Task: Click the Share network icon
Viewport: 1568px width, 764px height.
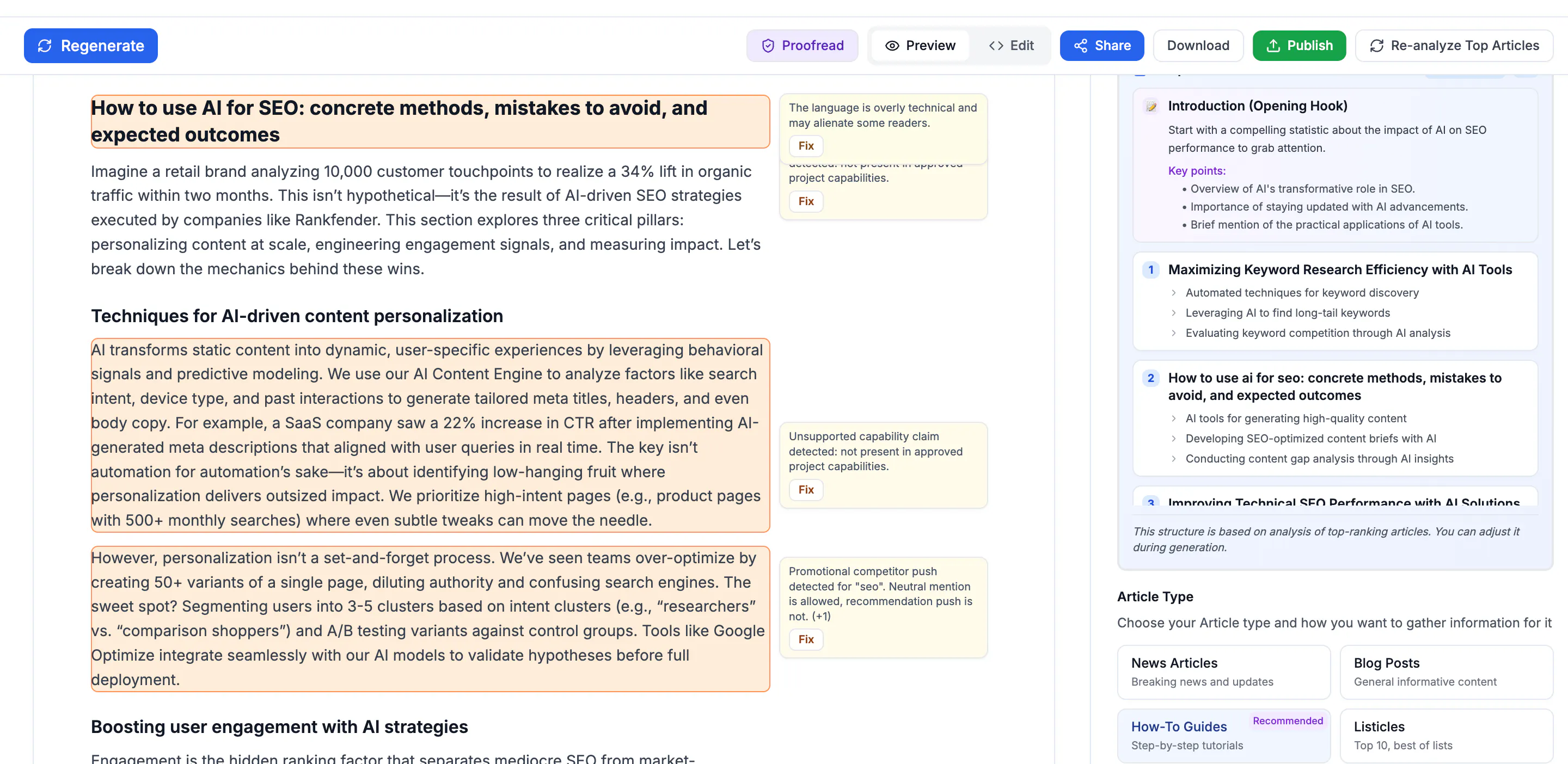Action: click(x=1080, y=46)
